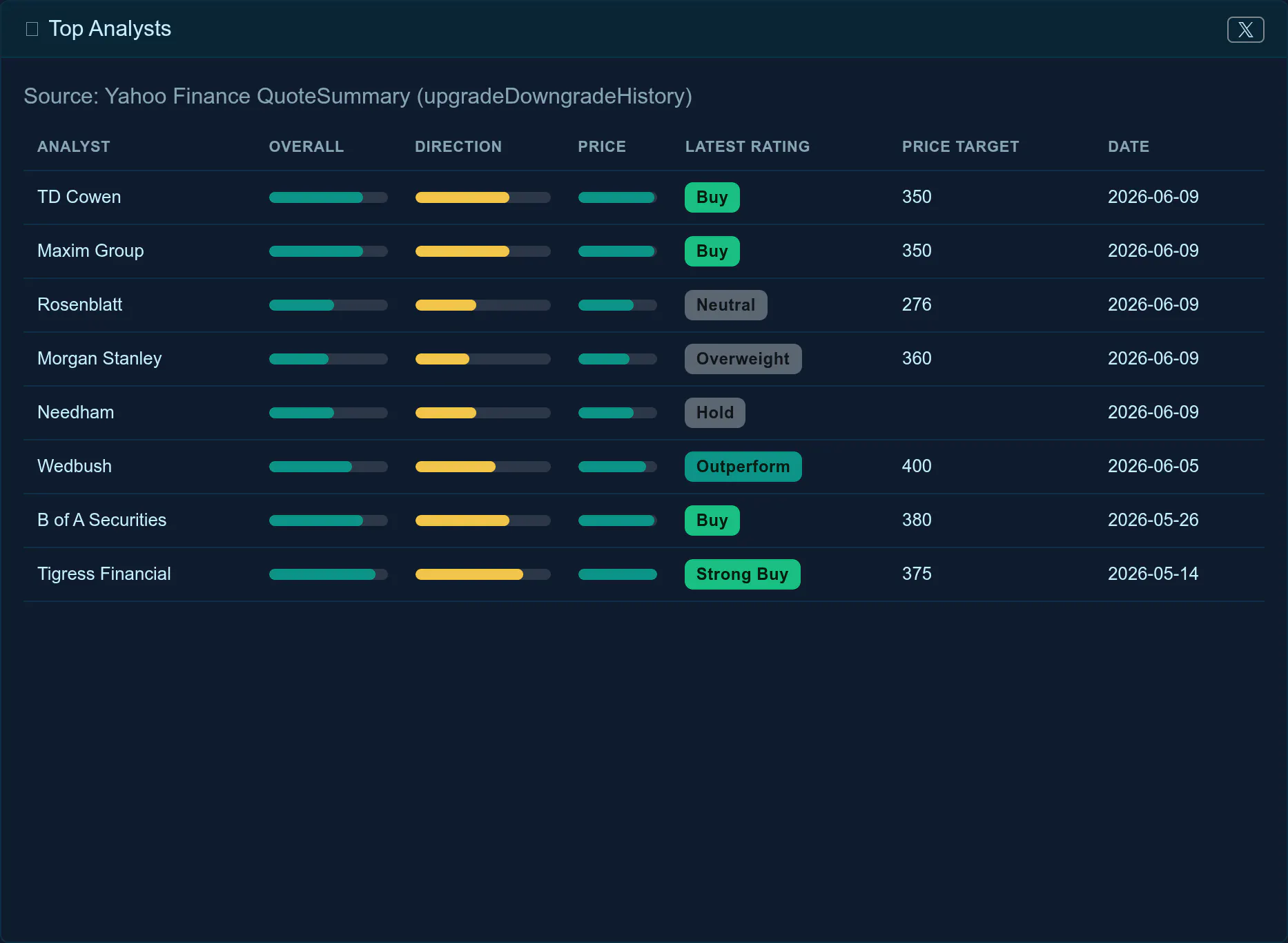Viewport: 1288px width, 943px height.
Task: Select the date 2026-05-26
Action: click(x=1153, y=520)
